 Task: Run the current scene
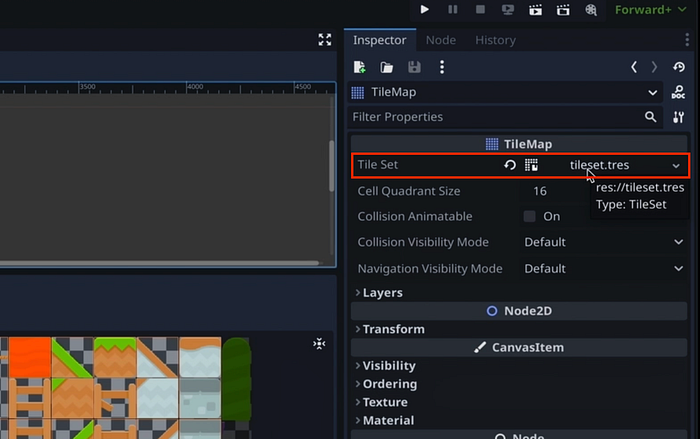click(x=535, y=9)
